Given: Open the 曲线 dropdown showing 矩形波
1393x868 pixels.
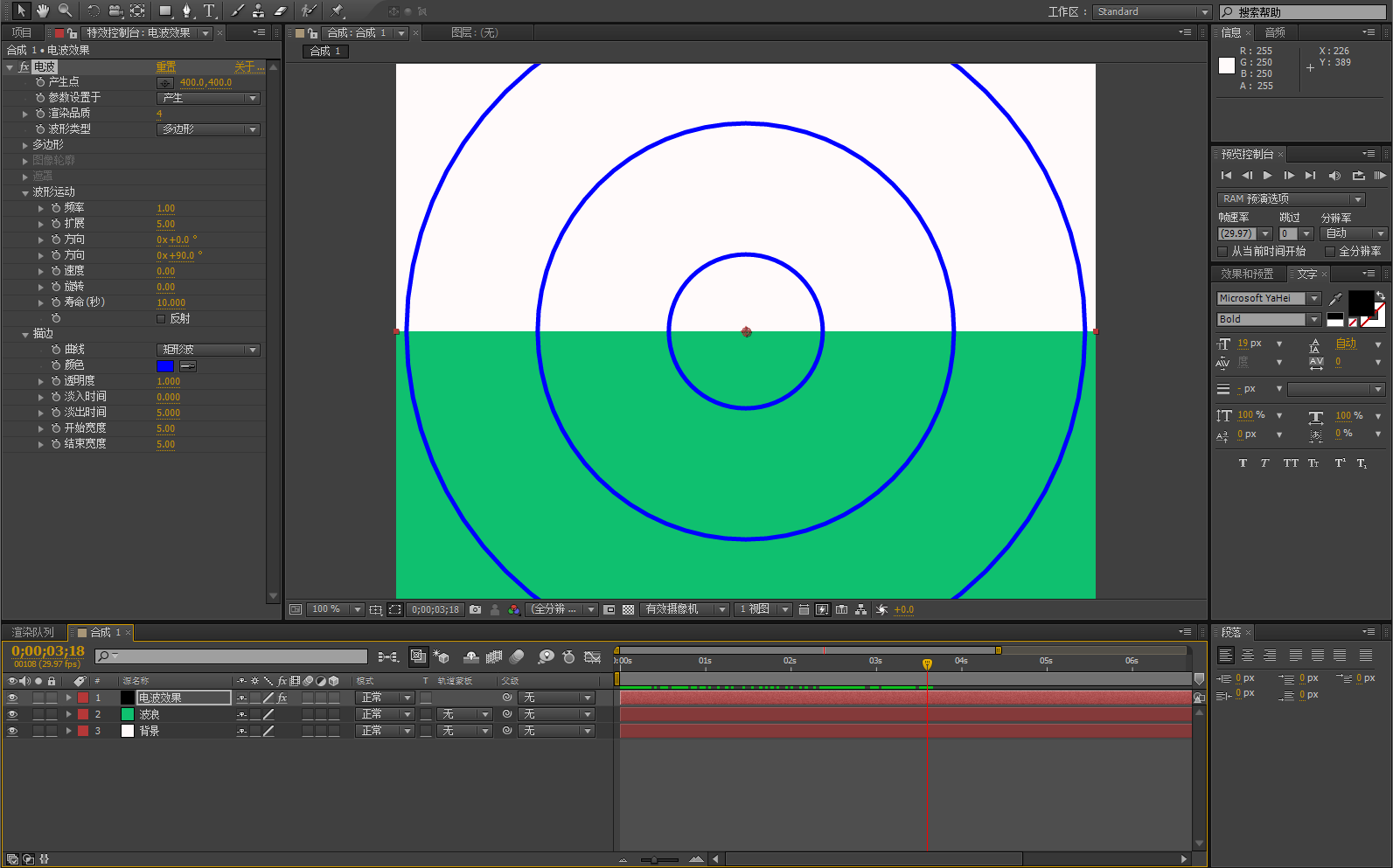Looking at the screenshot, I should pos(208,350).
